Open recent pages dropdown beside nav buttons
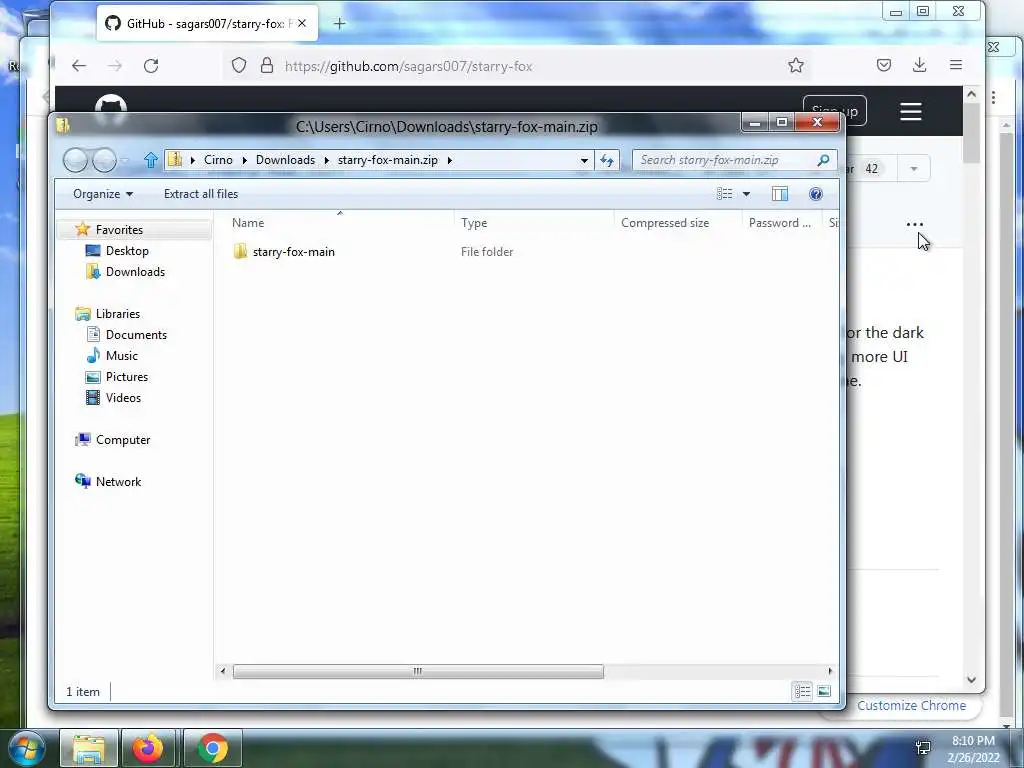The height and width of the screenshot is (768, 1024). [x=125, y=160]
